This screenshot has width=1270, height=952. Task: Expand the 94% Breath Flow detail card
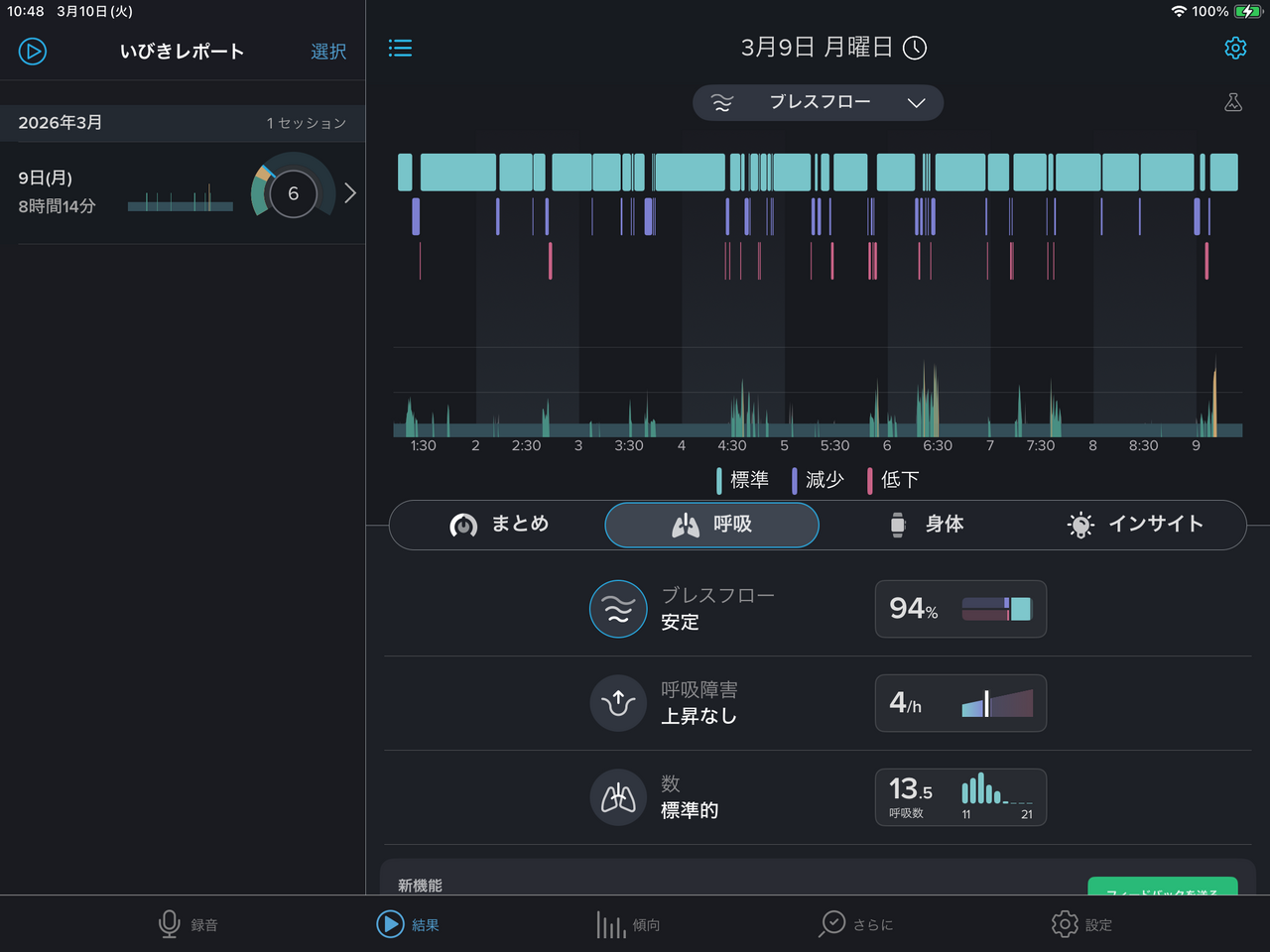(x=959, y=609)
